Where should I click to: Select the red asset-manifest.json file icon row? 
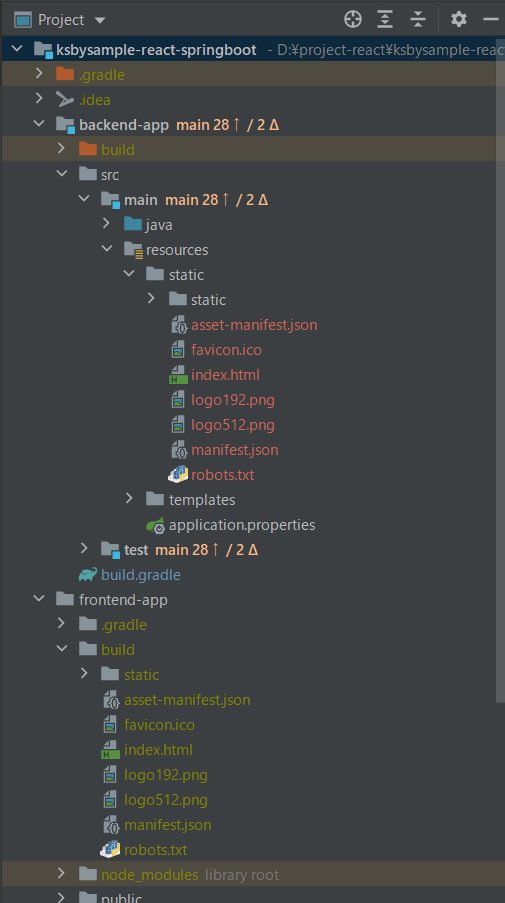180,325
